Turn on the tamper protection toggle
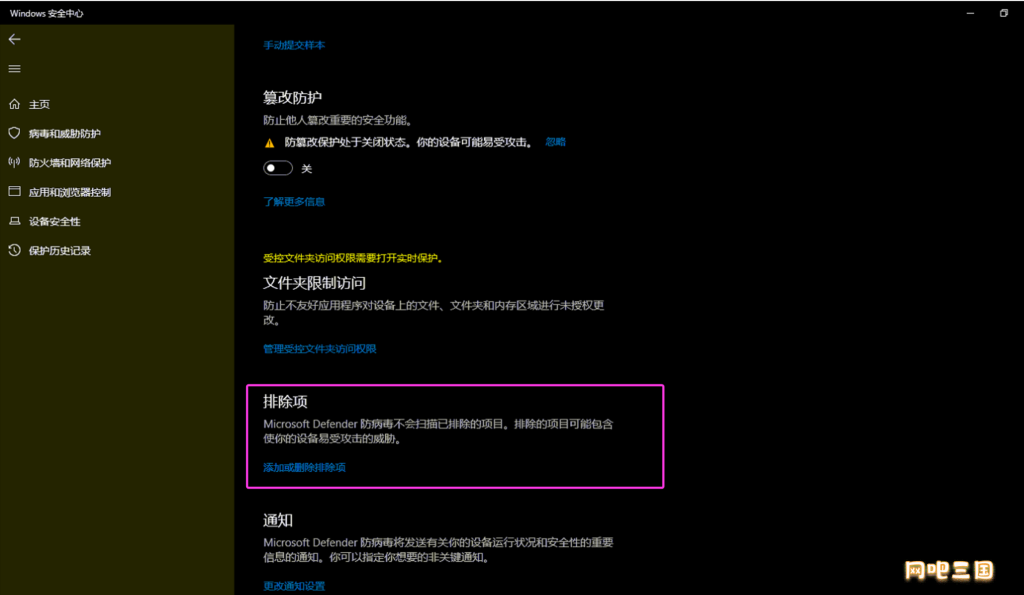This screenshot has width=1024, height=595. 278,168
